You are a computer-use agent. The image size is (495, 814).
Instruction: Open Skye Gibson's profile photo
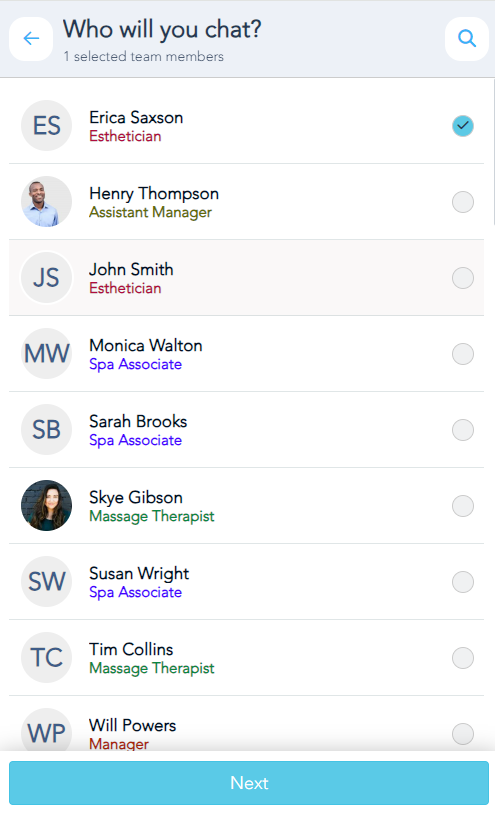(46, 506)
